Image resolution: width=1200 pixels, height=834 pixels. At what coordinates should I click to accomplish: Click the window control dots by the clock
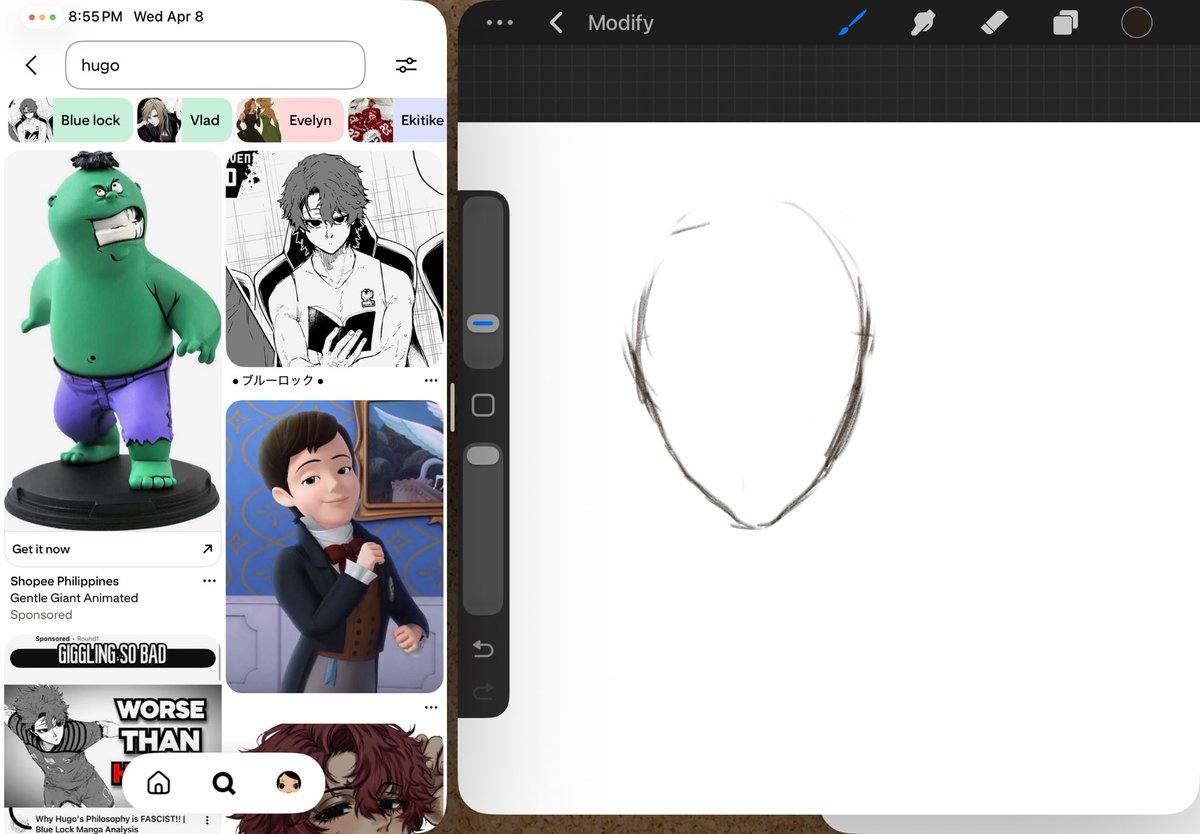(x=42, y=17)
